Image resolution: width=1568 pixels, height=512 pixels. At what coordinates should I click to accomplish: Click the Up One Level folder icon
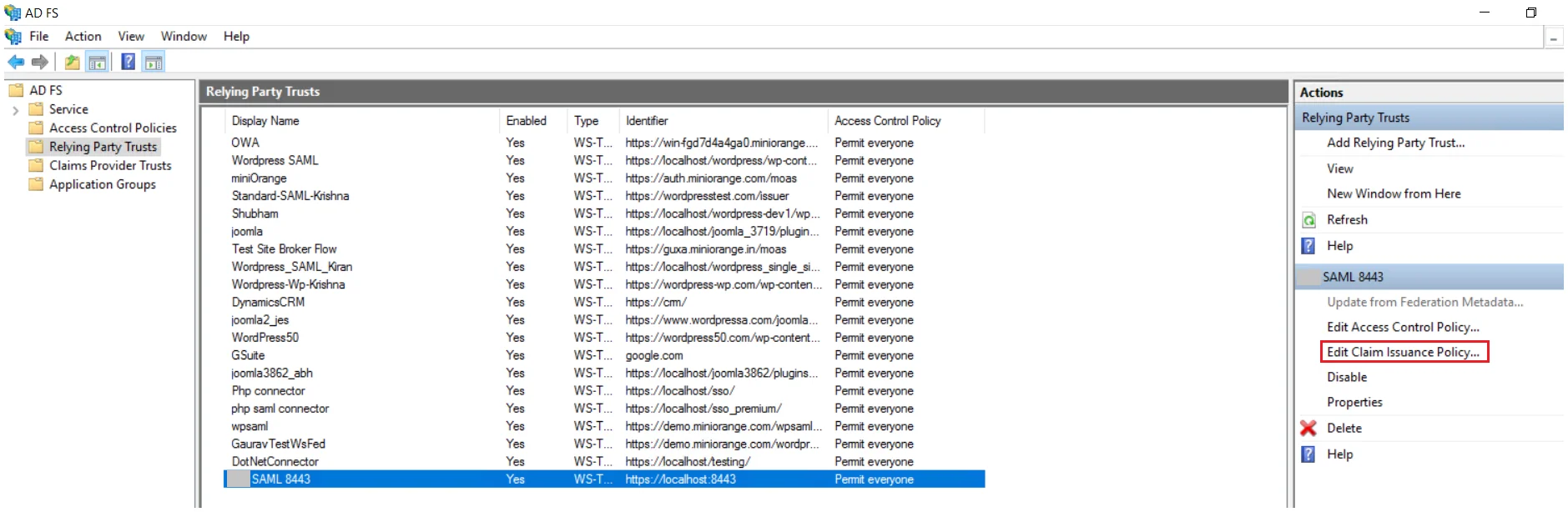73,62
